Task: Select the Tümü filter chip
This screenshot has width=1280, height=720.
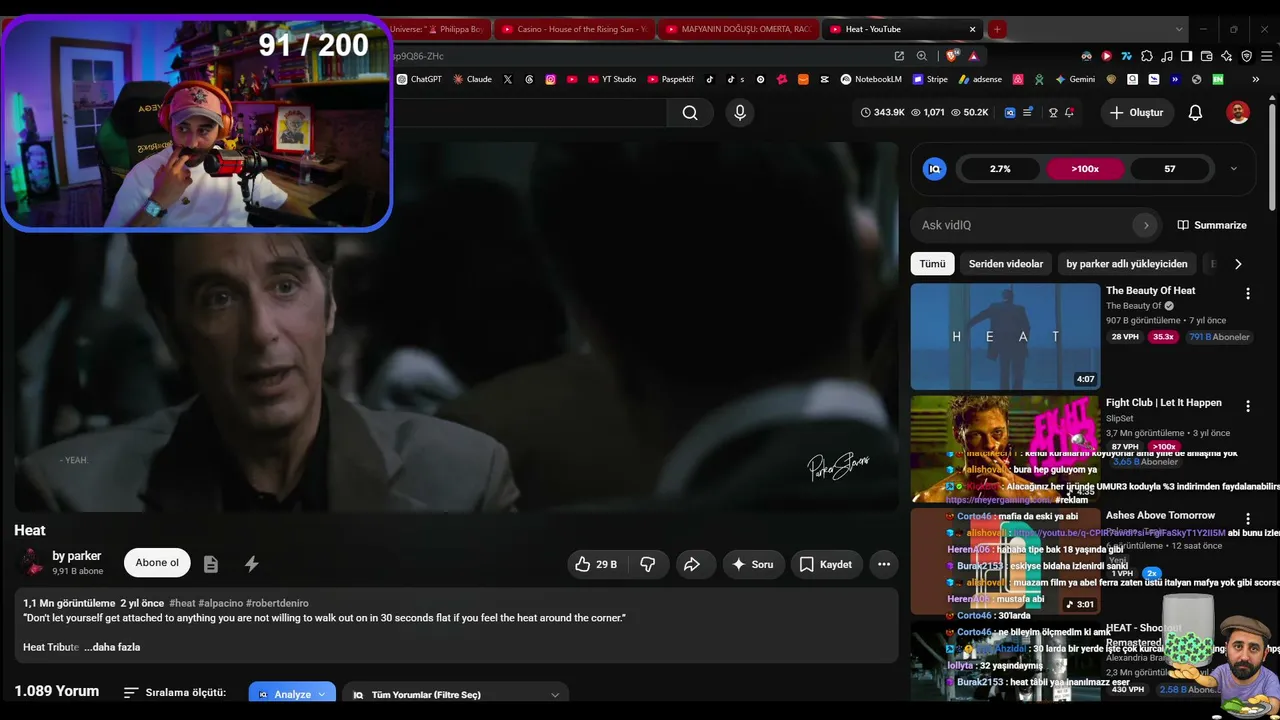Action: pos(932,264)
